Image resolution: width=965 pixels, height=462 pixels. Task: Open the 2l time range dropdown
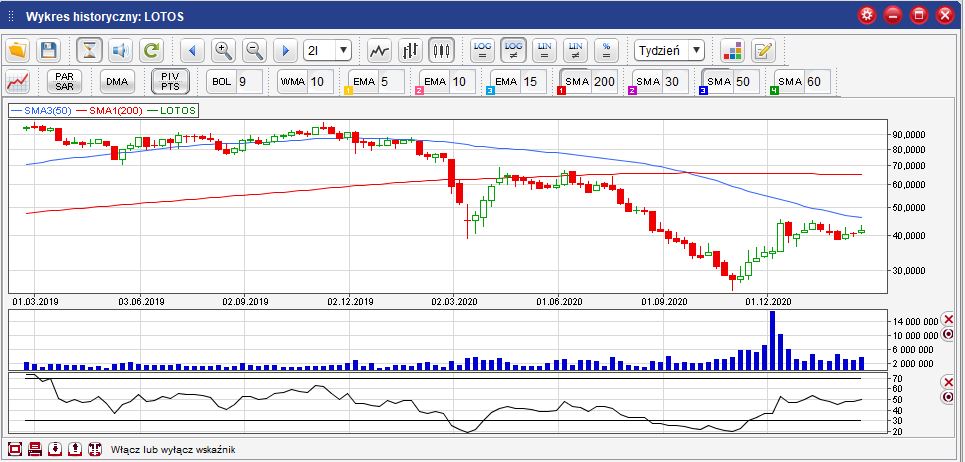[x=328, y=50]
